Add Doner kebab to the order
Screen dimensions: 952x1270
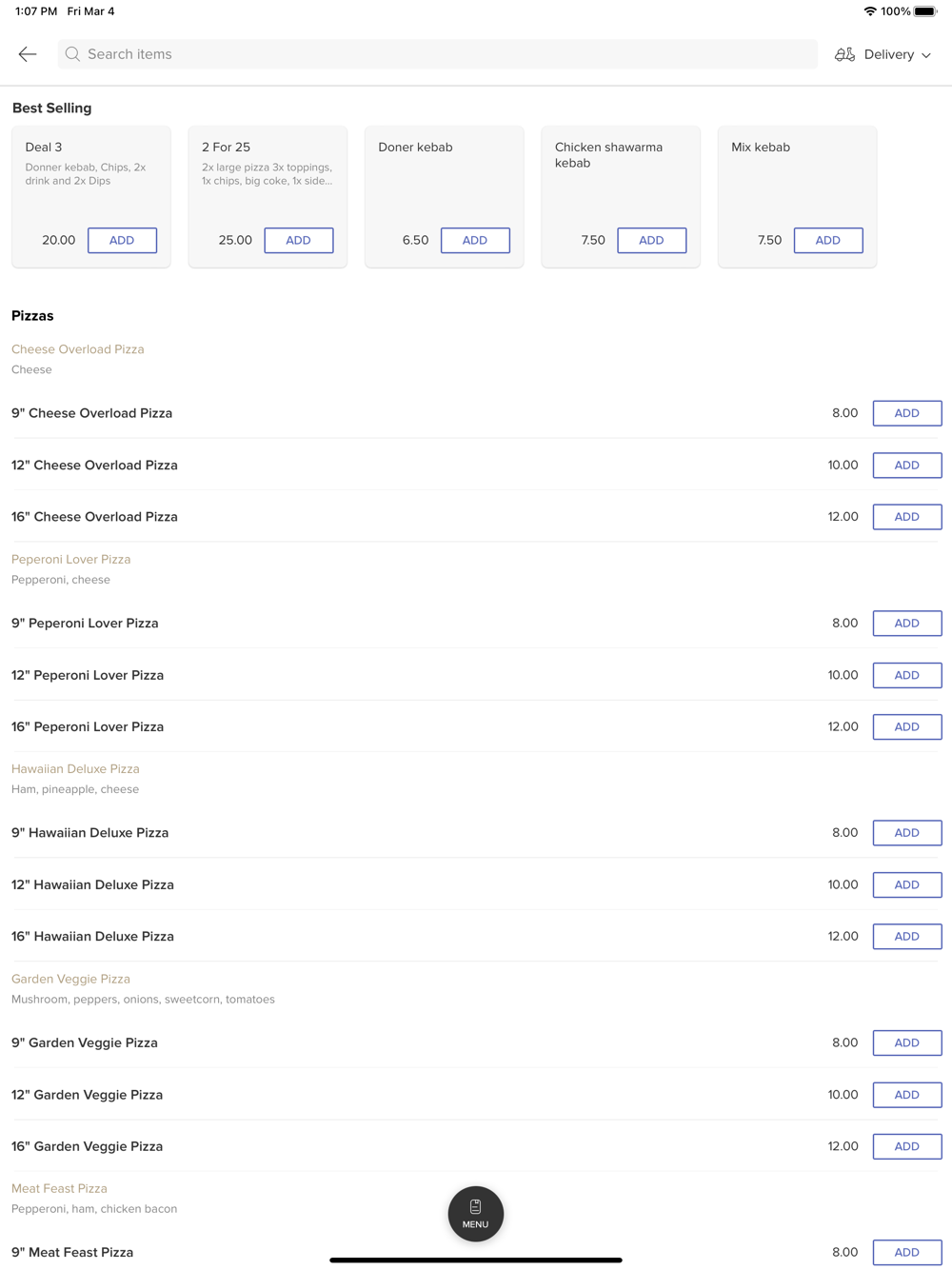475,240
